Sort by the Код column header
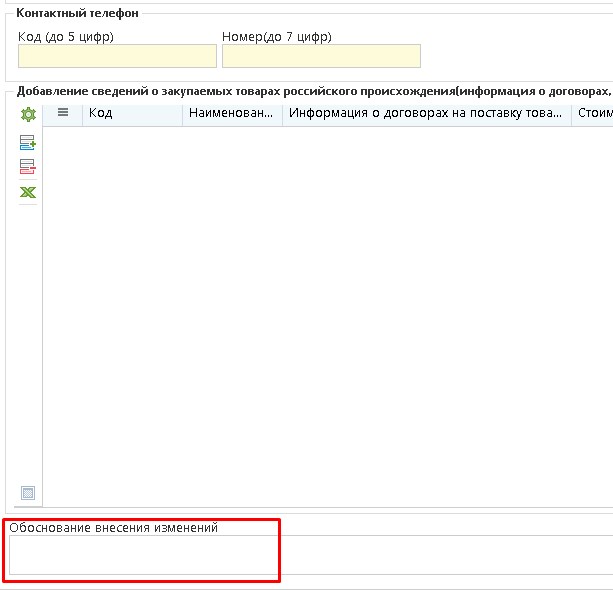The image size is (613, 590). click(132, 114)
